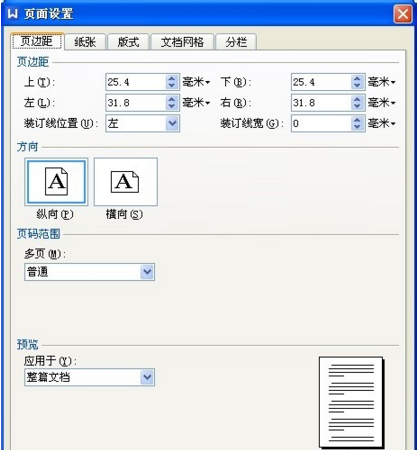The width and height of the screenshot is (418, 450).
Task: Close the 页面设置 dialog
Action: [x=403, y=14]
